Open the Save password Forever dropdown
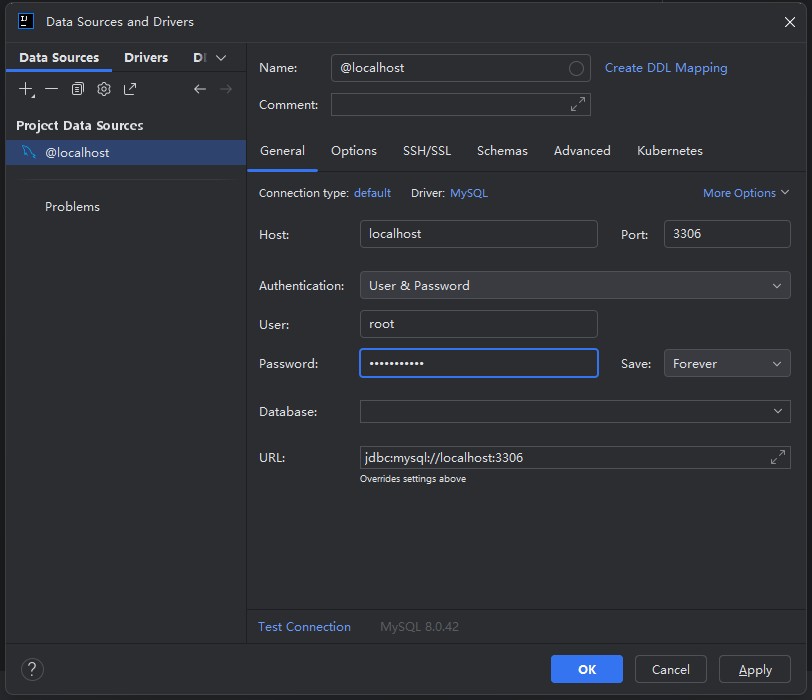This screenshot has height=700, width=812. click(727, 364)
